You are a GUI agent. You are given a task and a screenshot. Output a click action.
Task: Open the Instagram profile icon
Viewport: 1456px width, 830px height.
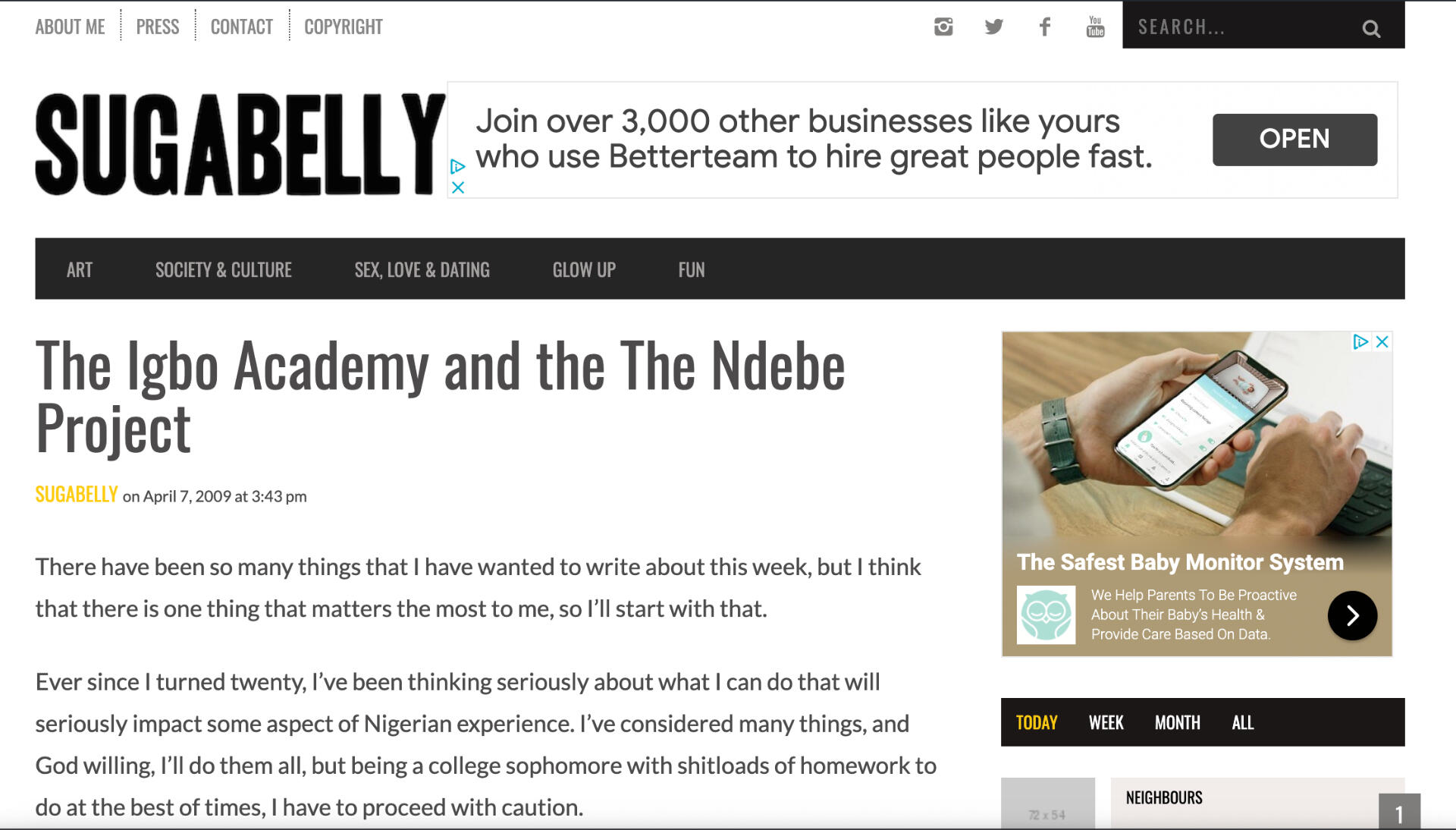click(943, 27)
